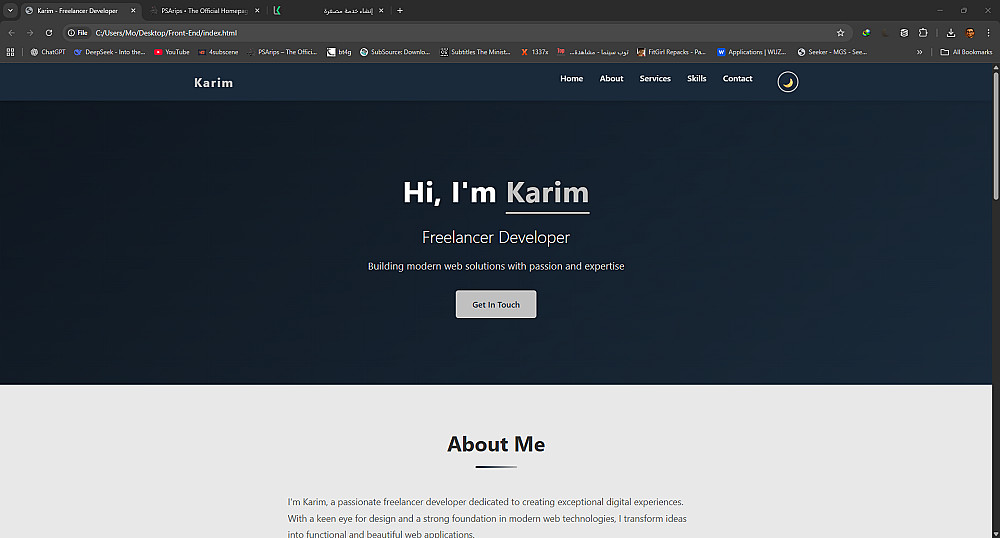This screenshot has height=538, width=1000.
Task: View site information via the File icon
Action: point(78,33)
